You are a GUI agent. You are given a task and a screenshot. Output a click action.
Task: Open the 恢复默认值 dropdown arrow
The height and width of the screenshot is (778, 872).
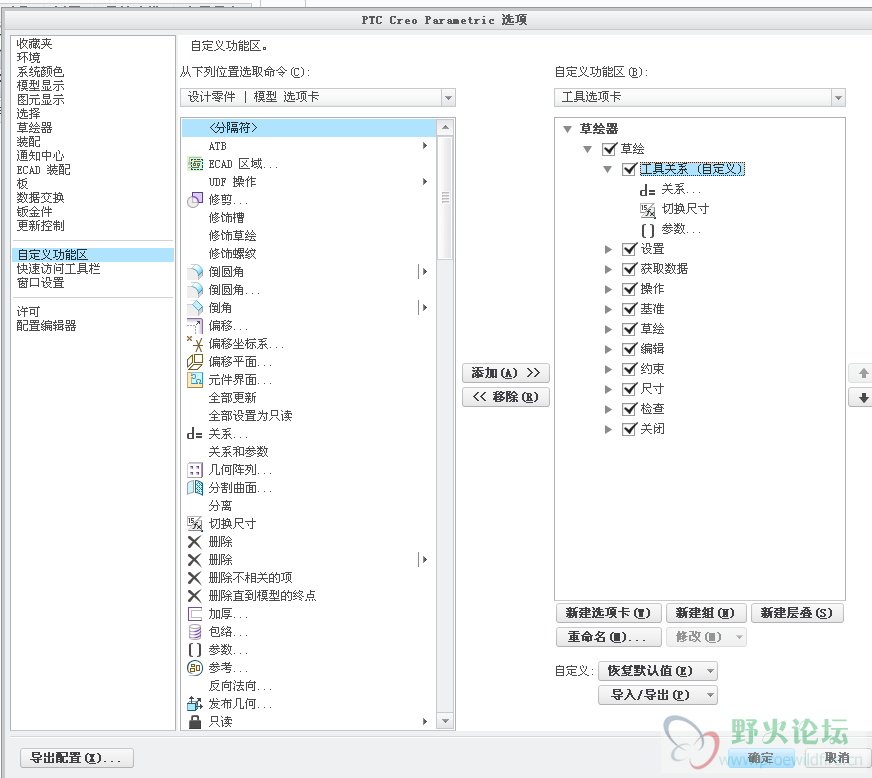(x=710, y=671)
